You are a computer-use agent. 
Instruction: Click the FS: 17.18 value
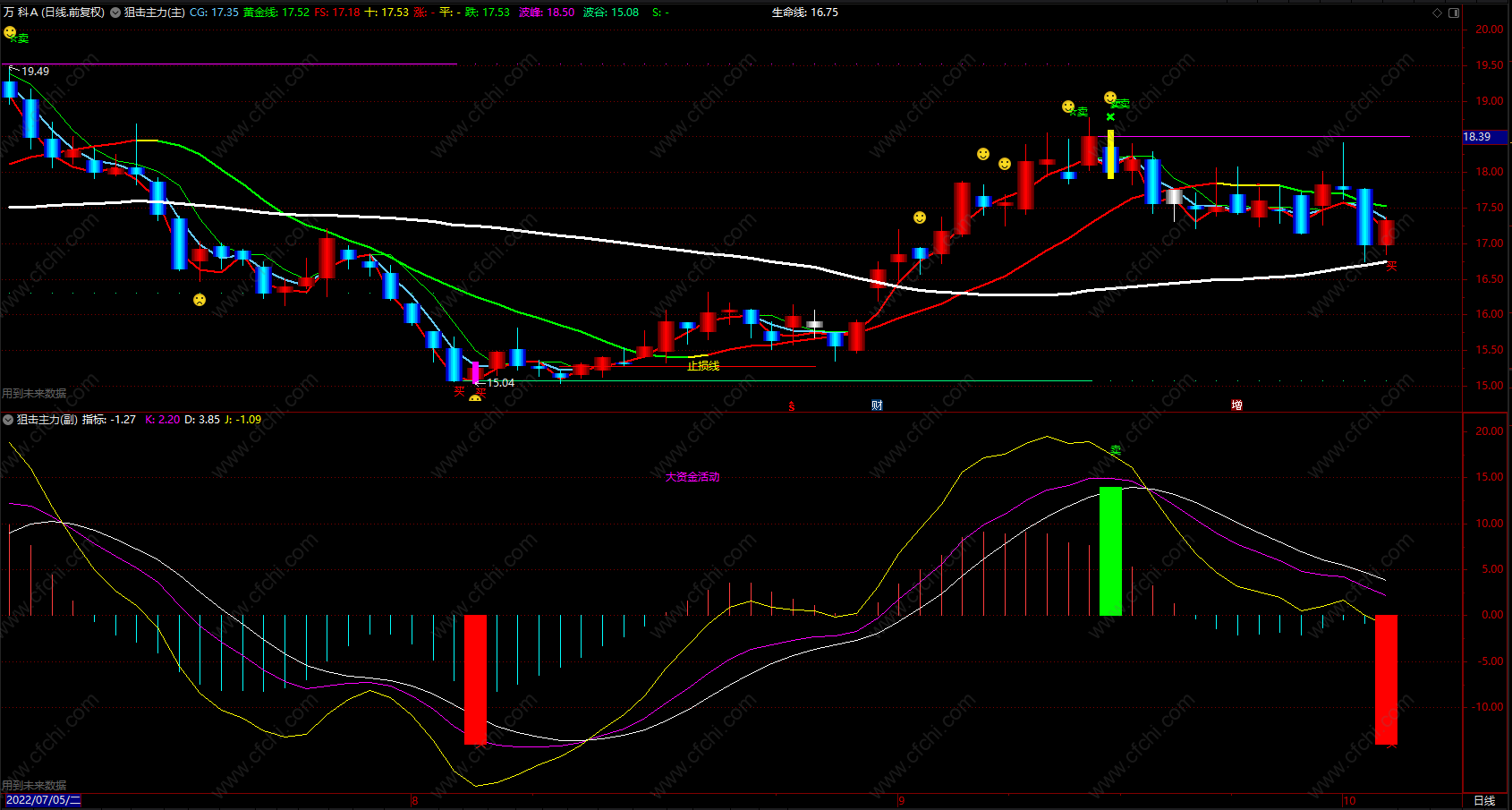[x=337, y=13]
